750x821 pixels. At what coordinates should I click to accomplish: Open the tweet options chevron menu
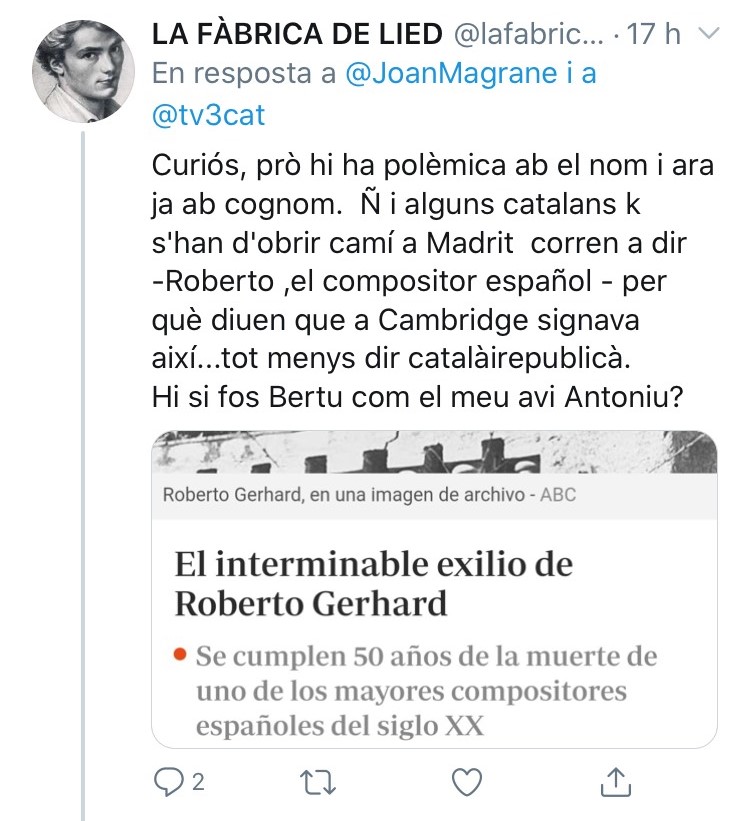click(x=708, y=34)
